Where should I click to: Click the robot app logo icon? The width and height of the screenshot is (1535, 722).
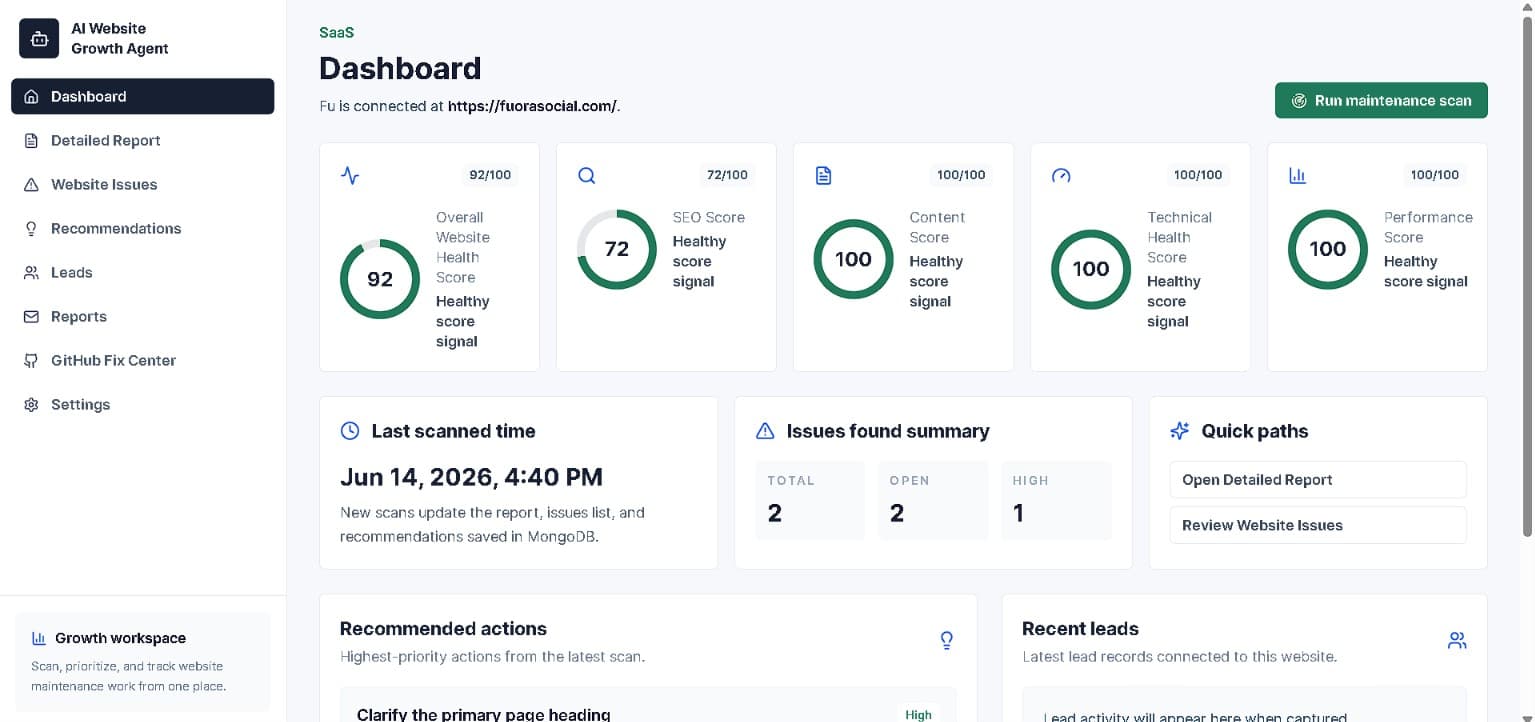39,39
